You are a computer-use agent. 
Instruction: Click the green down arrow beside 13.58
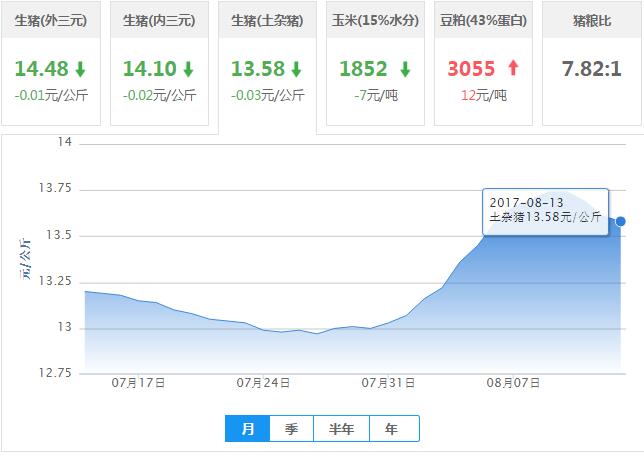(x=296, y=69)
